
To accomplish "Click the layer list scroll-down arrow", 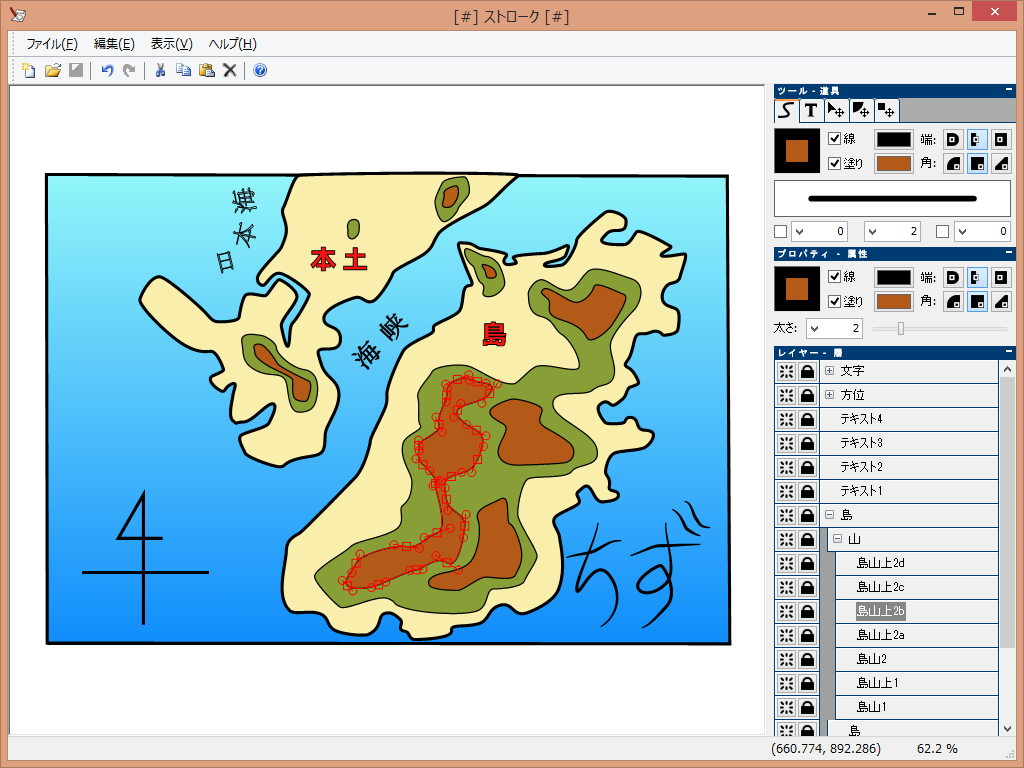I will point(1006,728).
